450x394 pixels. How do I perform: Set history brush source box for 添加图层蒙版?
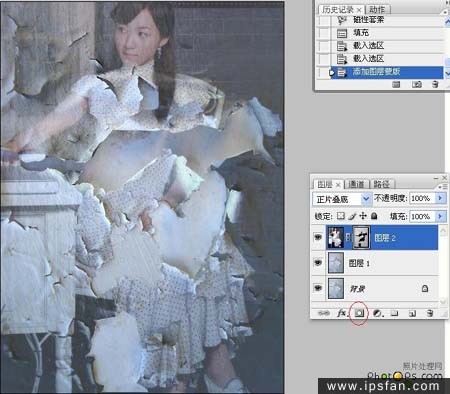[324, 72]
